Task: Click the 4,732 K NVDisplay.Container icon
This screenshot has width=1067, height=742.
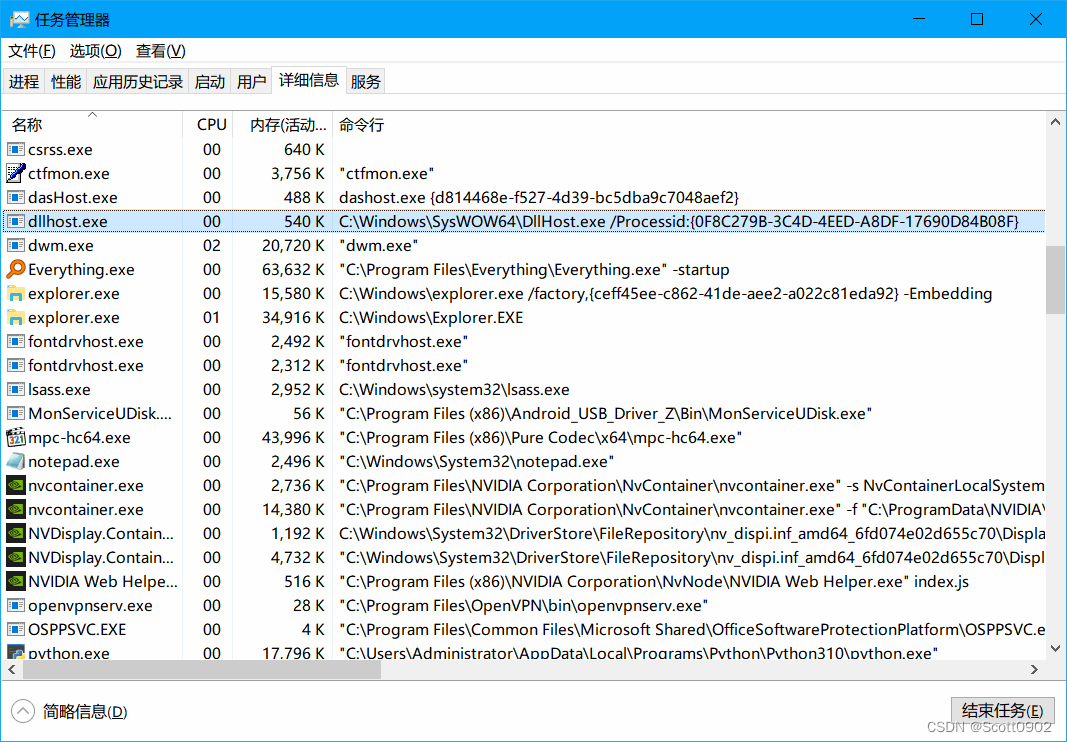Action: 16,557
